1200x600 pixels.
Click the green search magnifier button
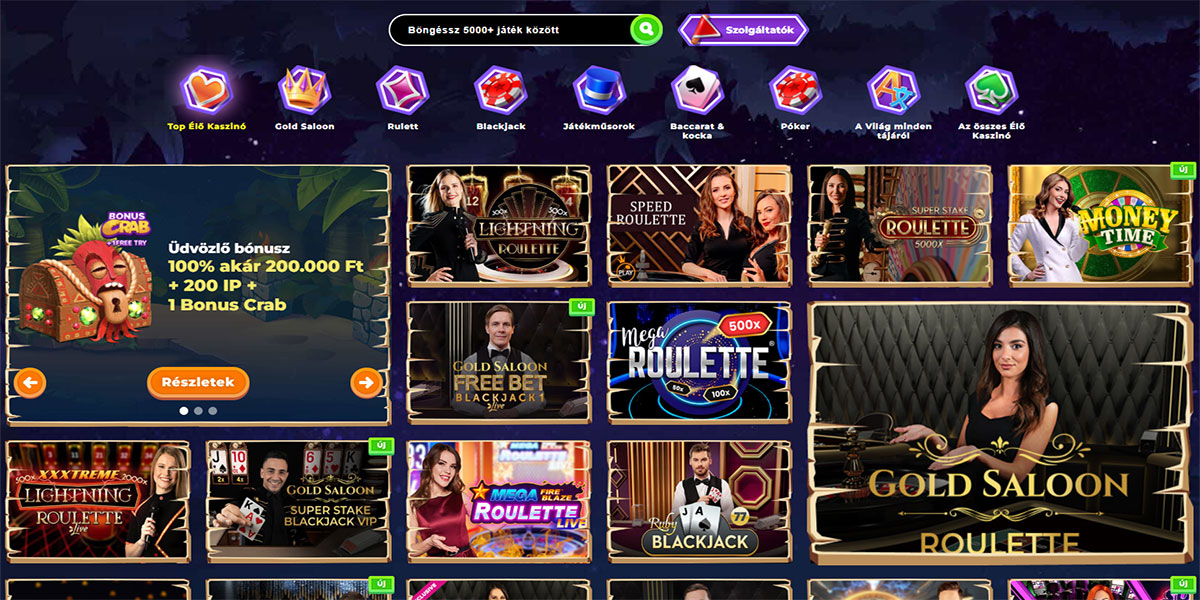pos(646,30)
